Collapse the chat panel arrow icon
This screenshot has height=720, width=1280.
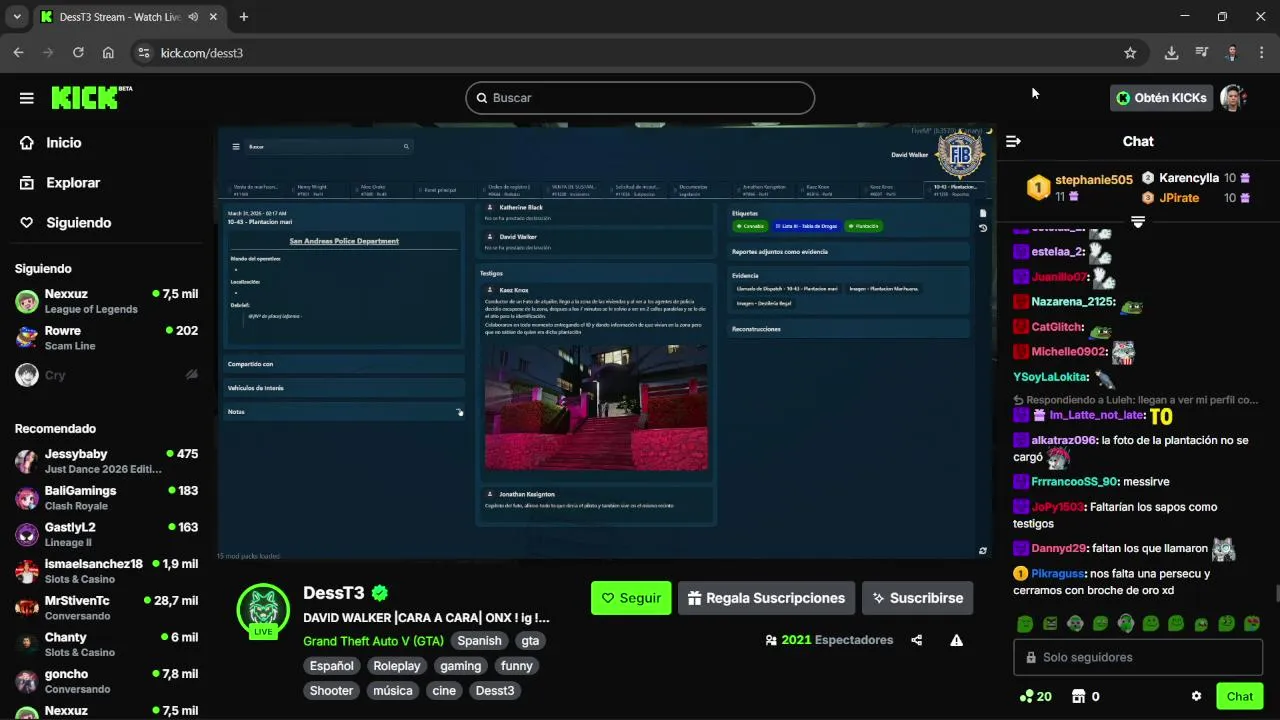coord(1013,141)
